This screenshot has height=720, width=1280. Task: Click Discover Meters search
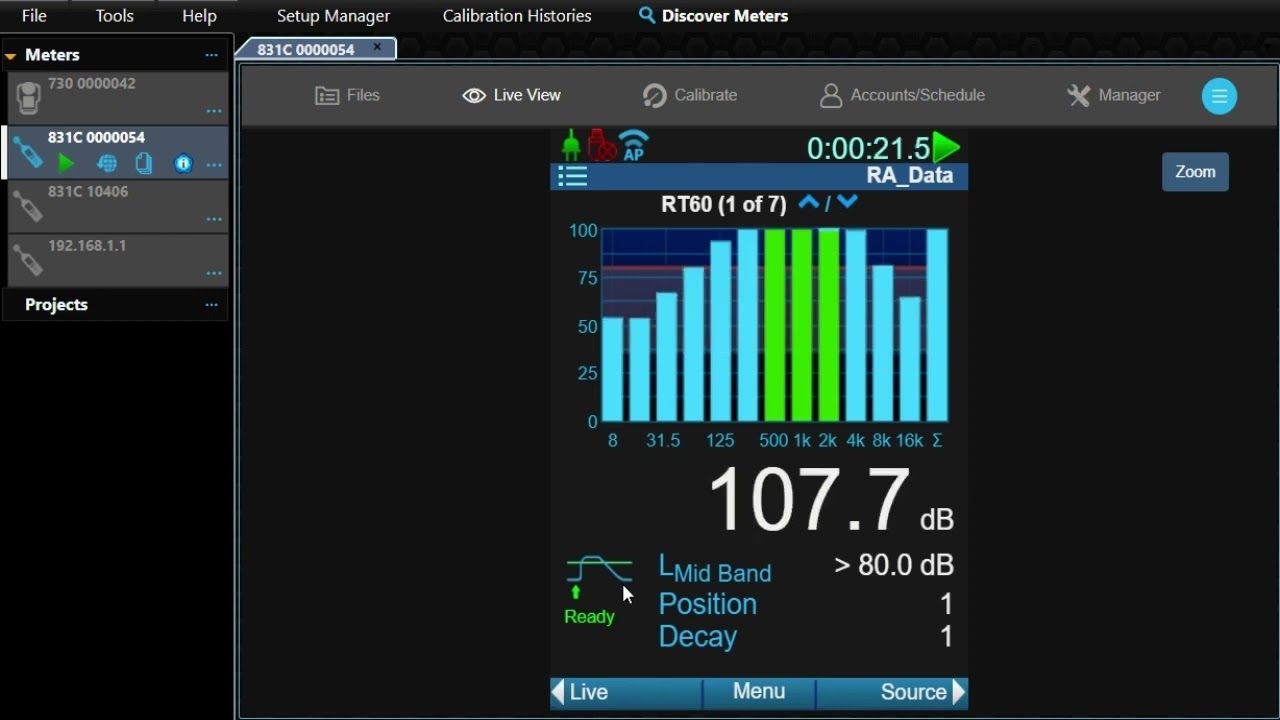click(x=713, y=16)
